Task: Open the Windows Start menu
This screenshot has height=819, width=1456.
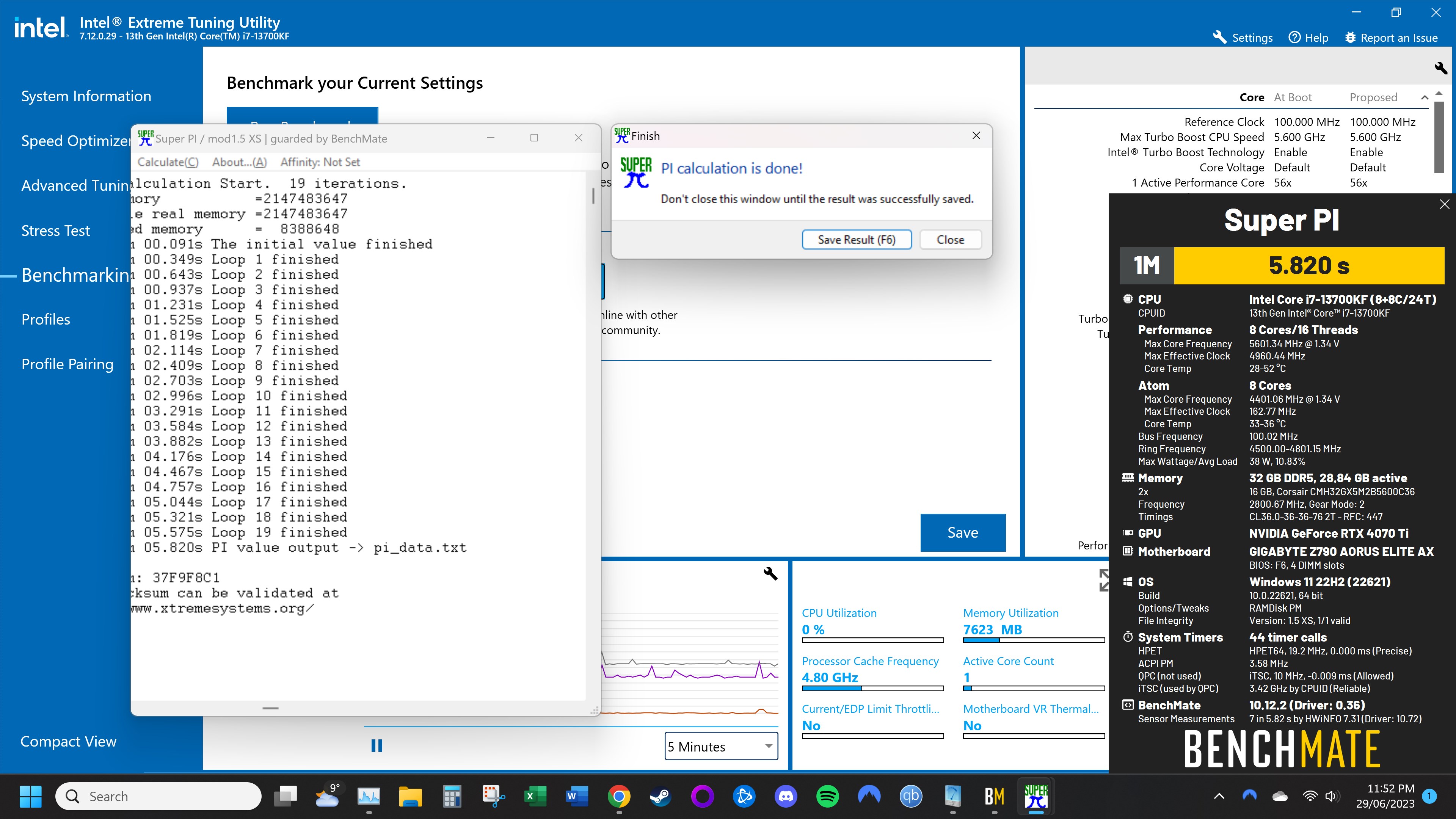Action: tap(30, 797)
